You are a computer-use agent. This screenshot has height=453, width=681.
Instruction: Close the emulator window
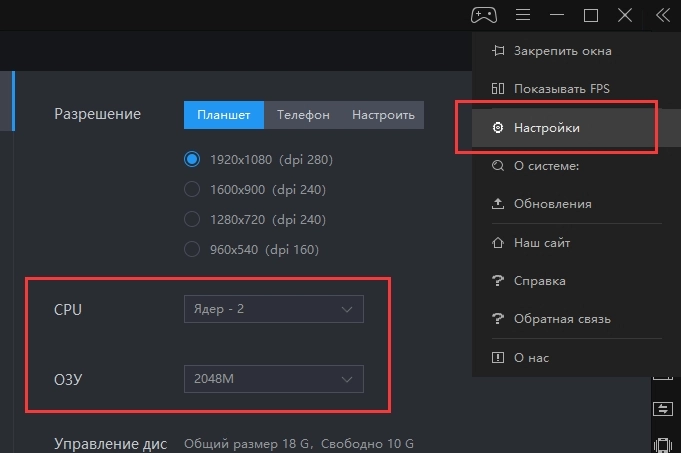625,15
